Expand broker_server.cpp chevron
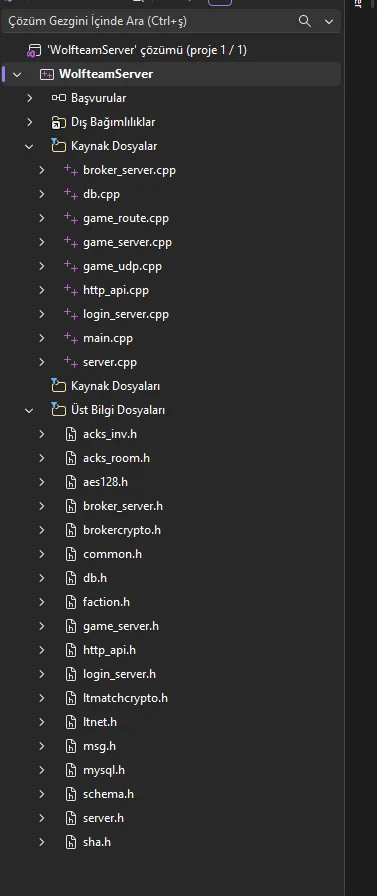Image resolution: width=377 pixels, height=896 pixels. coord(41,170)
